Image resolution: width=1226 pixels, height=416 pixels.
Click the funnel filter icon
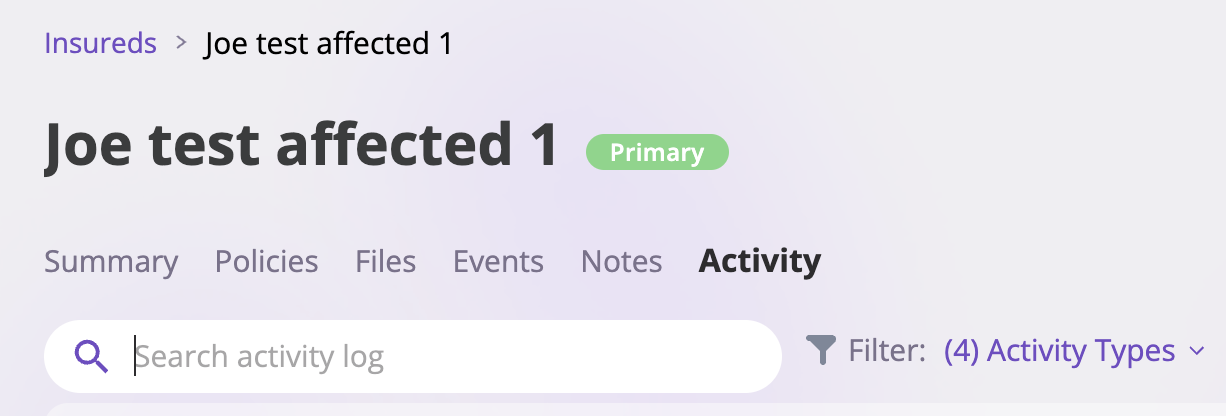pyautogui.click(x=821, y=351)
